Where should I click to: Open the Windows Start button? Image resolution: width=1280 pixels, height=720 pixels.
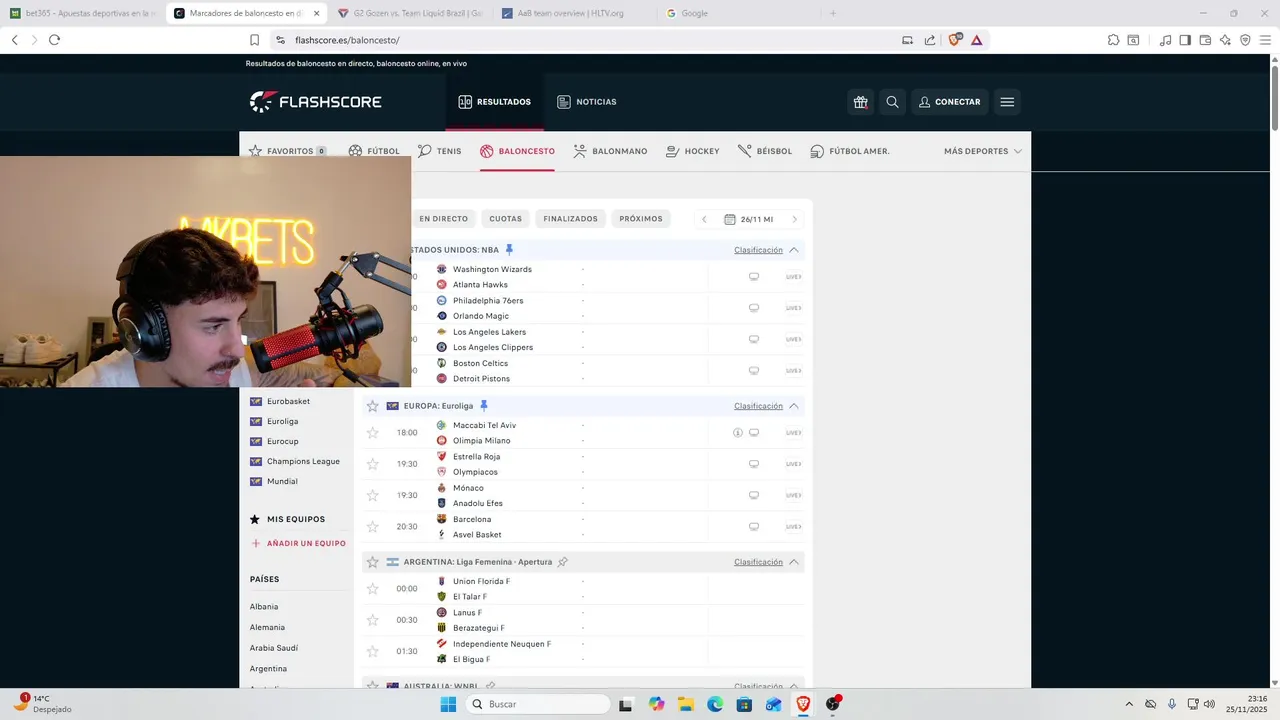(448, 704)
